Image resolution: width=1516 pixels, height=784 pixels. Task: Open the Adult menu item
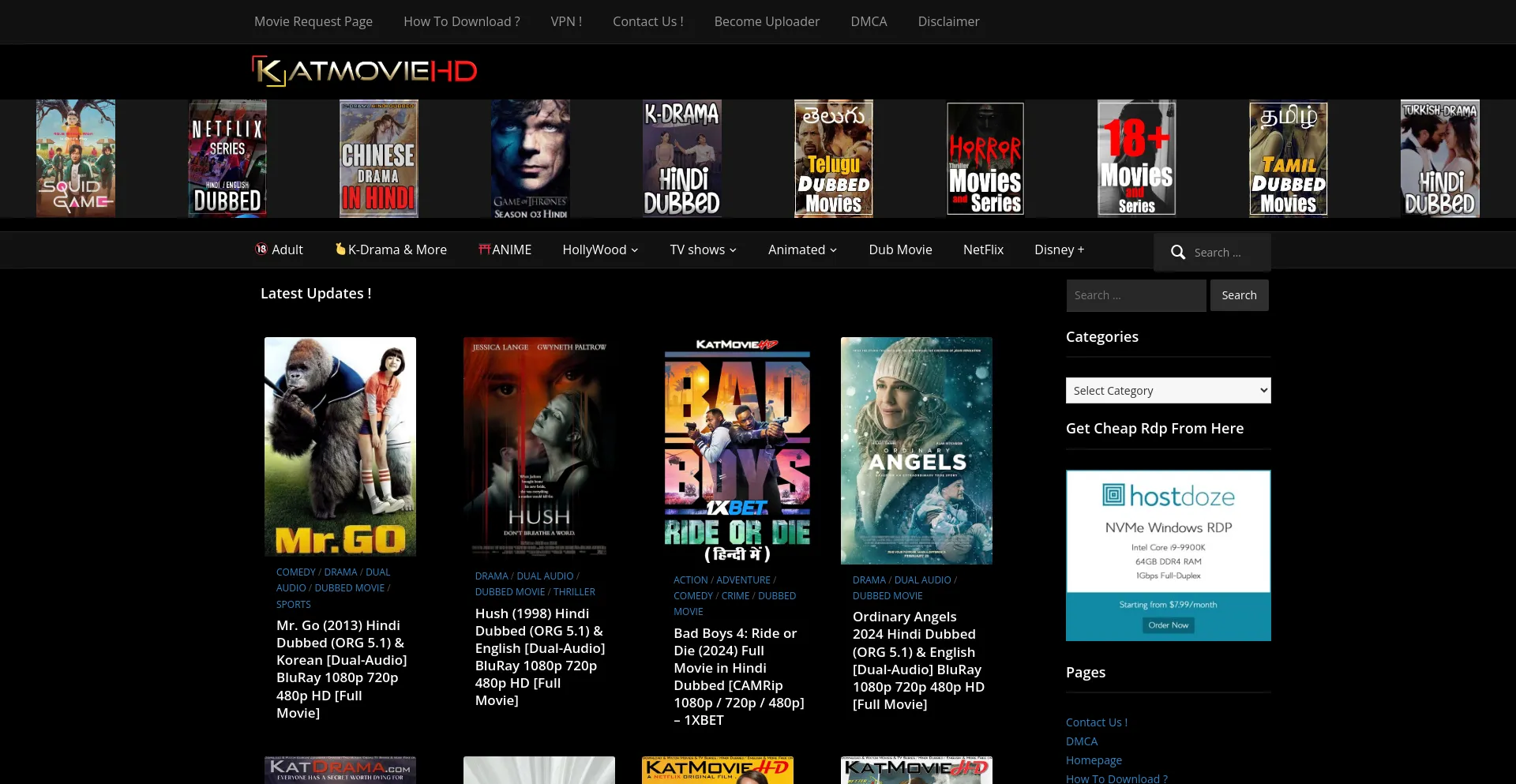click(279, 249)
